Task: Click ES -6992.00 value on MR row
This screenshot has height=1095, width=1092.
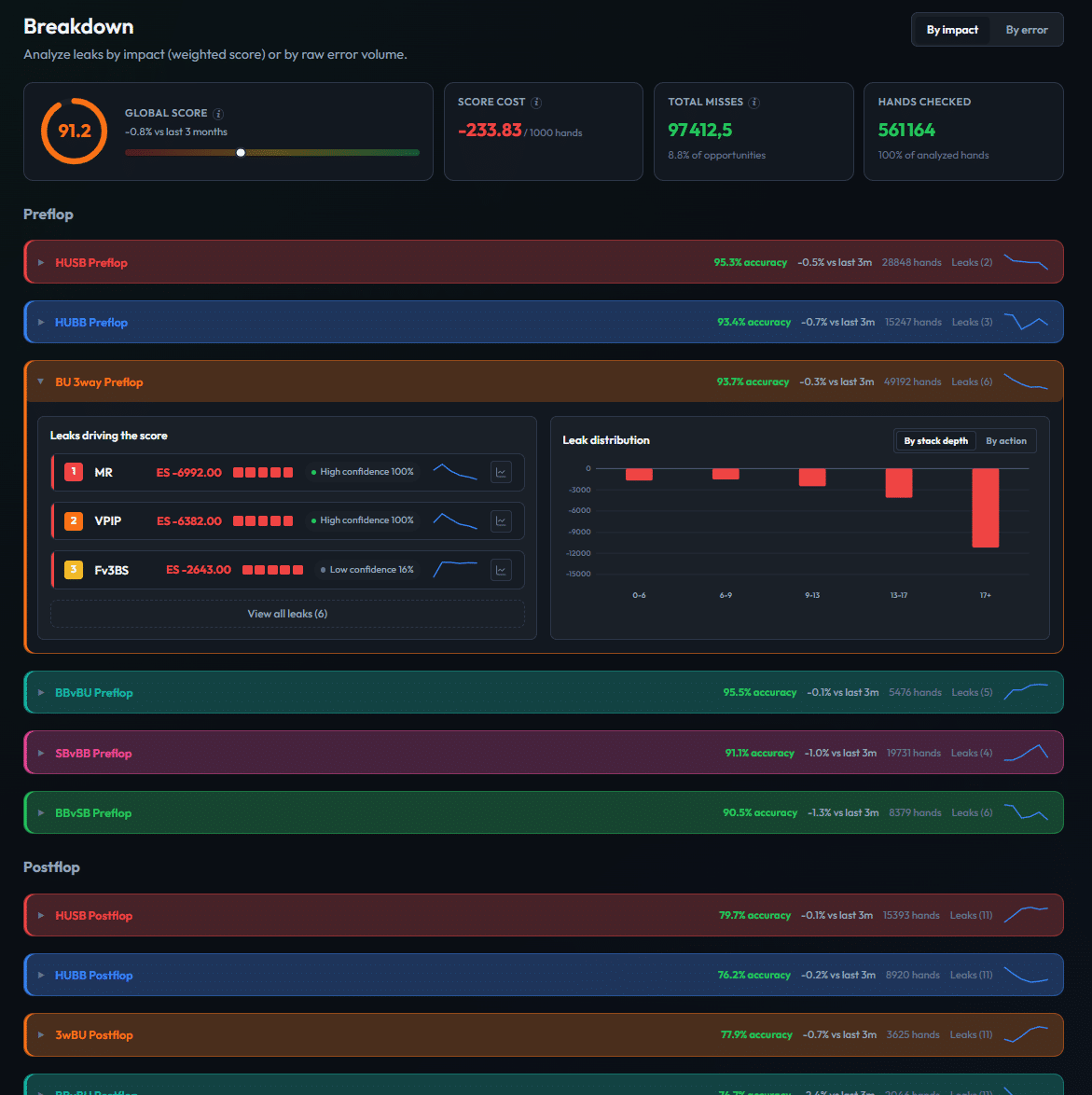Action: click(x=188, y=473)
